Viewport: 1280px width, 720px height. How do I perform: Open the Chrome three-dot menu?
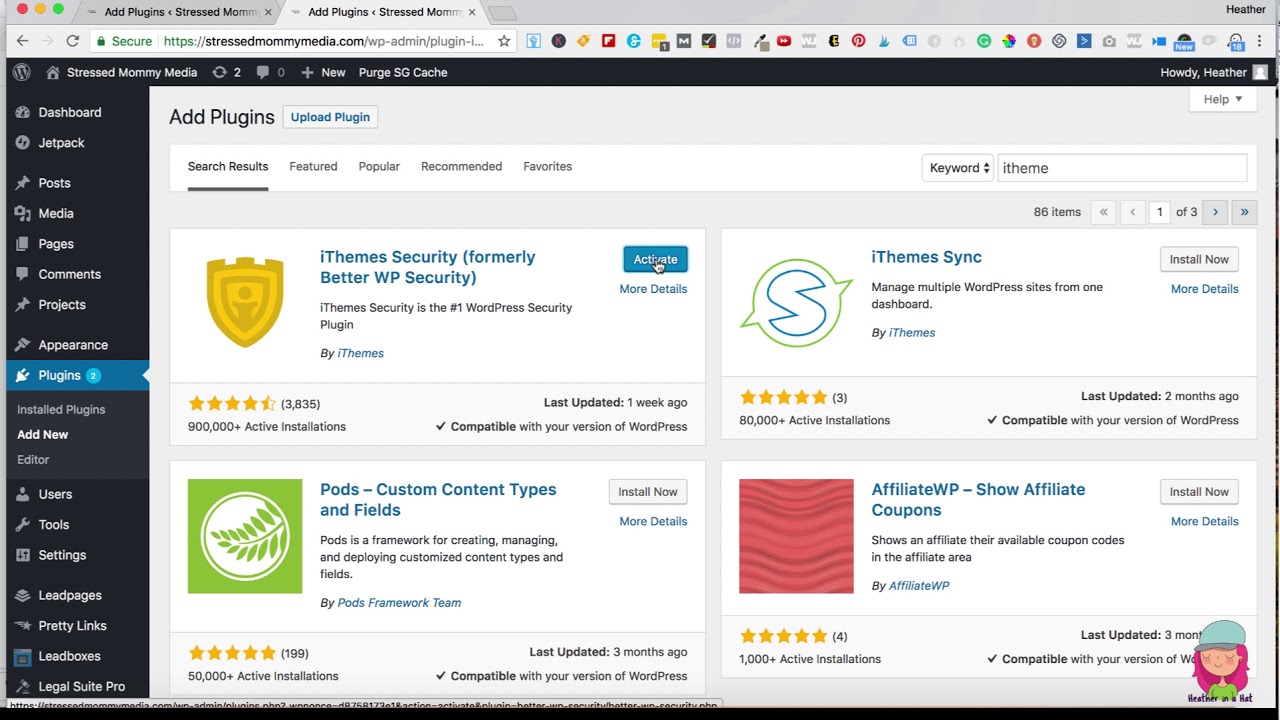1261,41
